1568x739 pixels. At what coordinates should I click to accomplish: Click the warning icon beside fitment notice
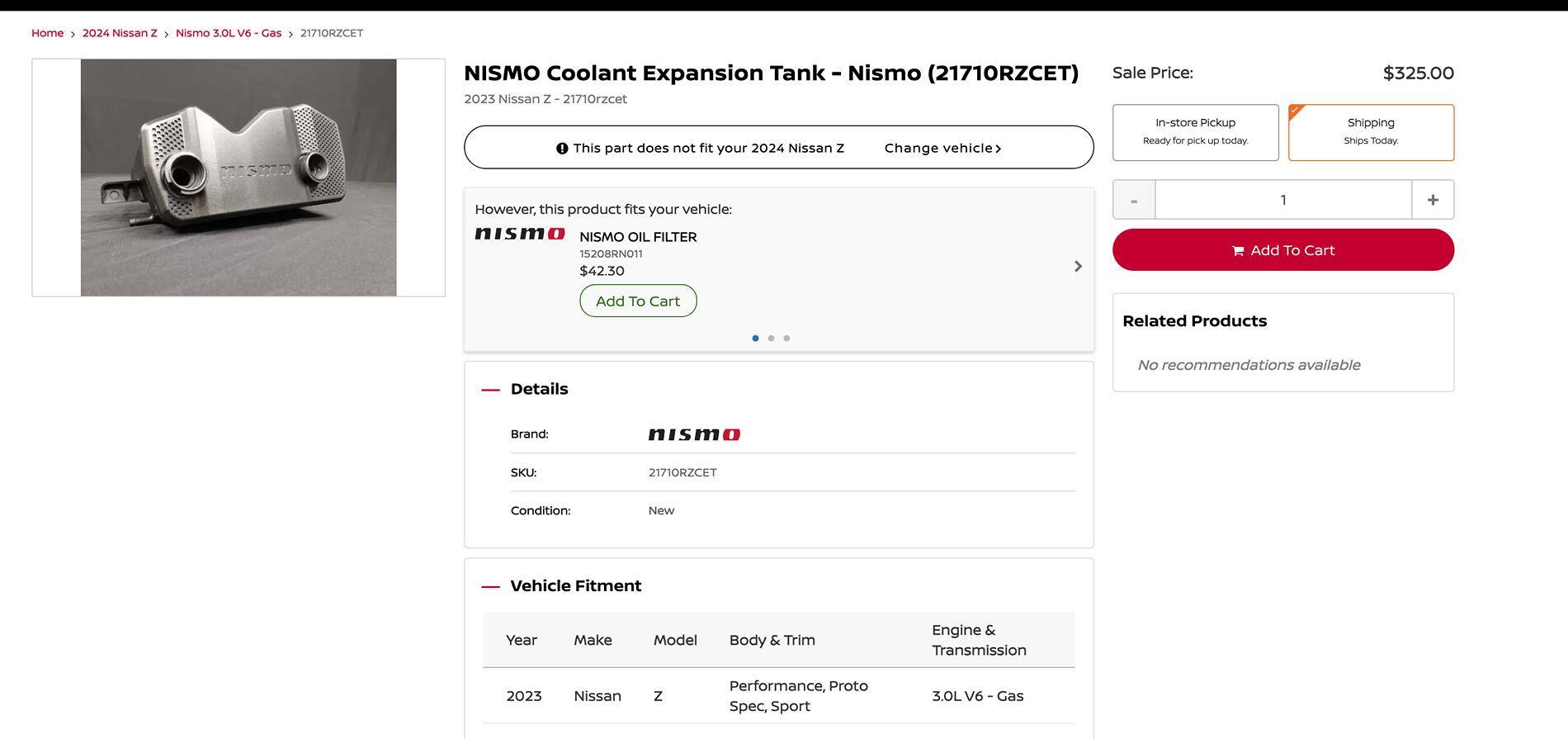point(562,149)
